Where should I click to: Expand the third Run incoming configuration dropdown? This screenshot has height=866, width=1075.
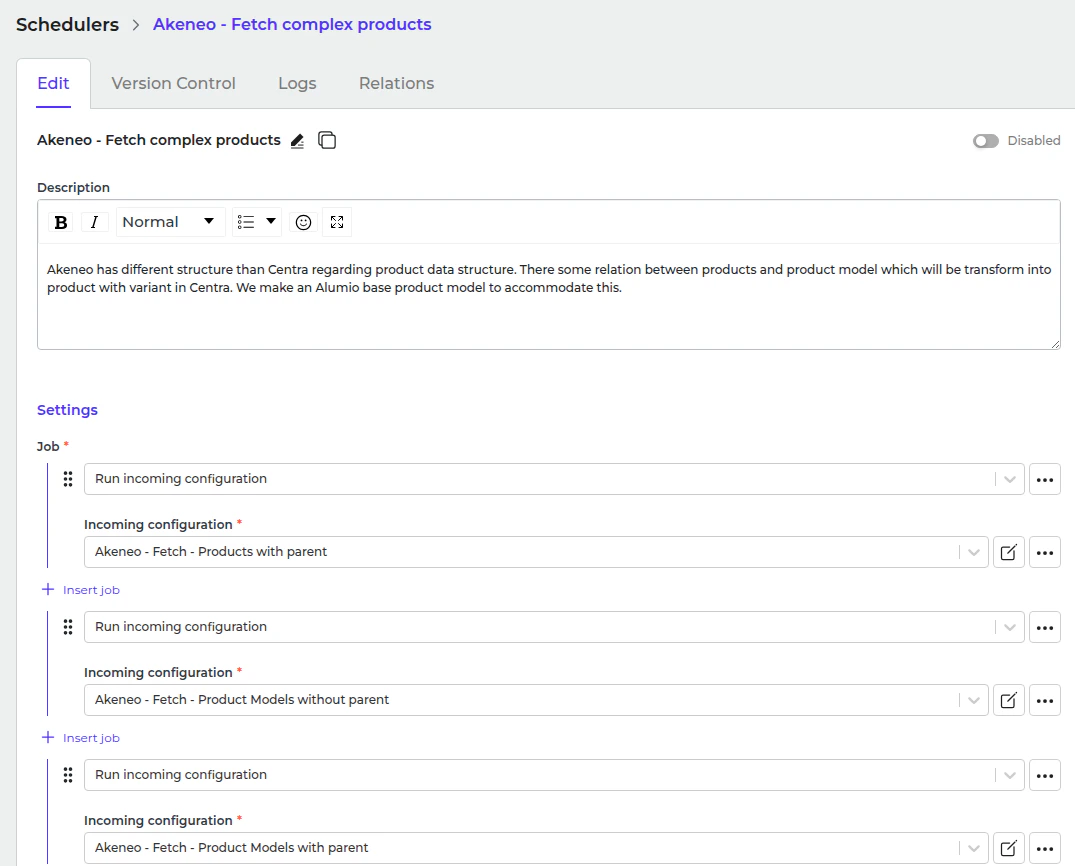[x=1010, y=775]
